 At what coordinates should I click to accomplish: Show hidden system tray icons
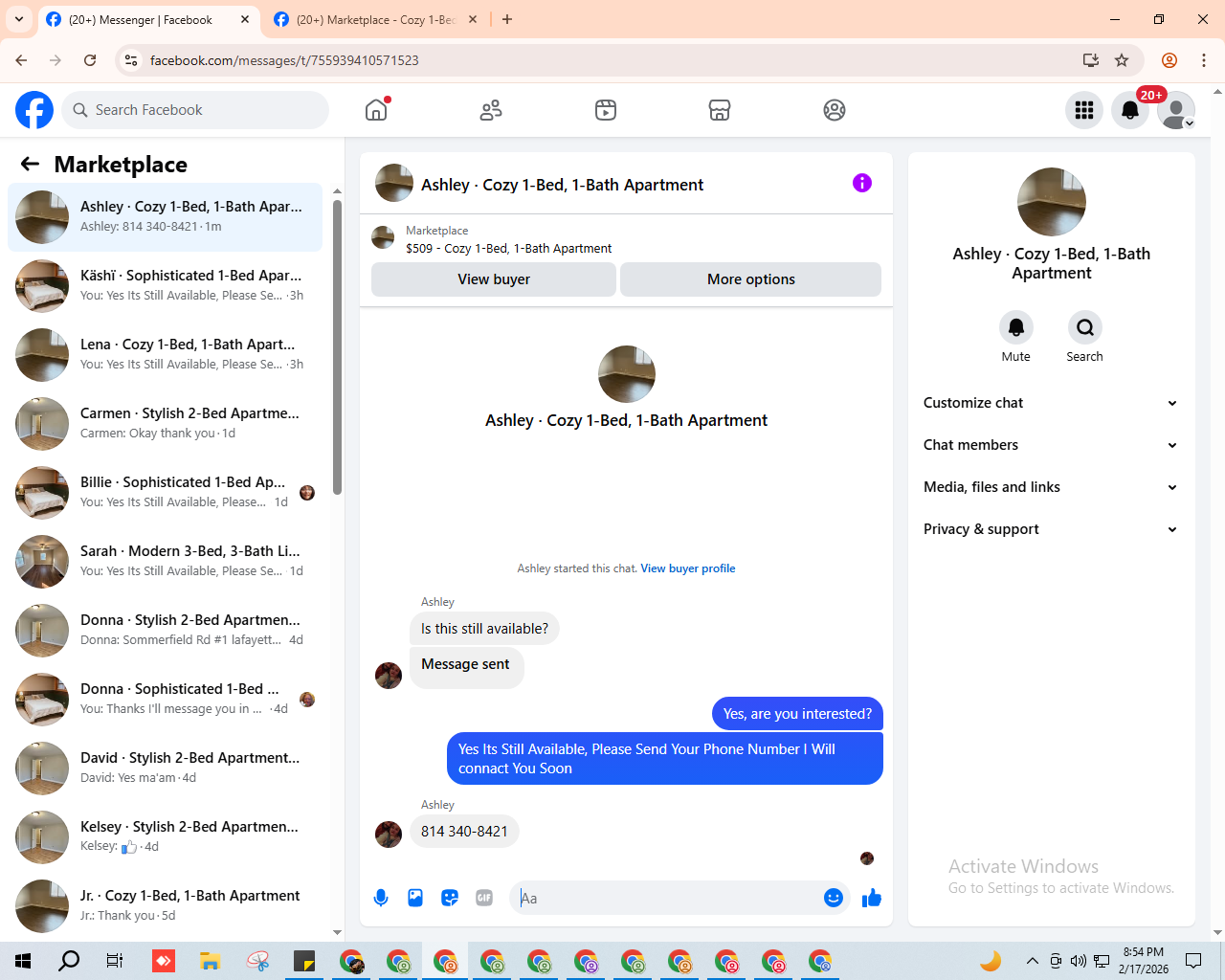tap(1032, 961)
